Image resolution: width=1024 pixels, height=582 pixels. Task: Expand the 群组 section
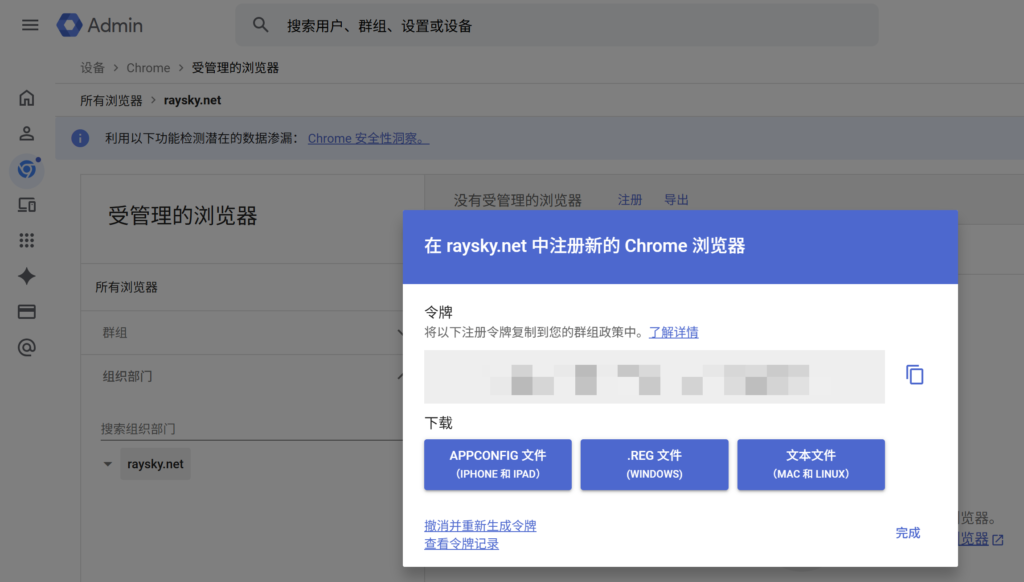pos(250,332)
